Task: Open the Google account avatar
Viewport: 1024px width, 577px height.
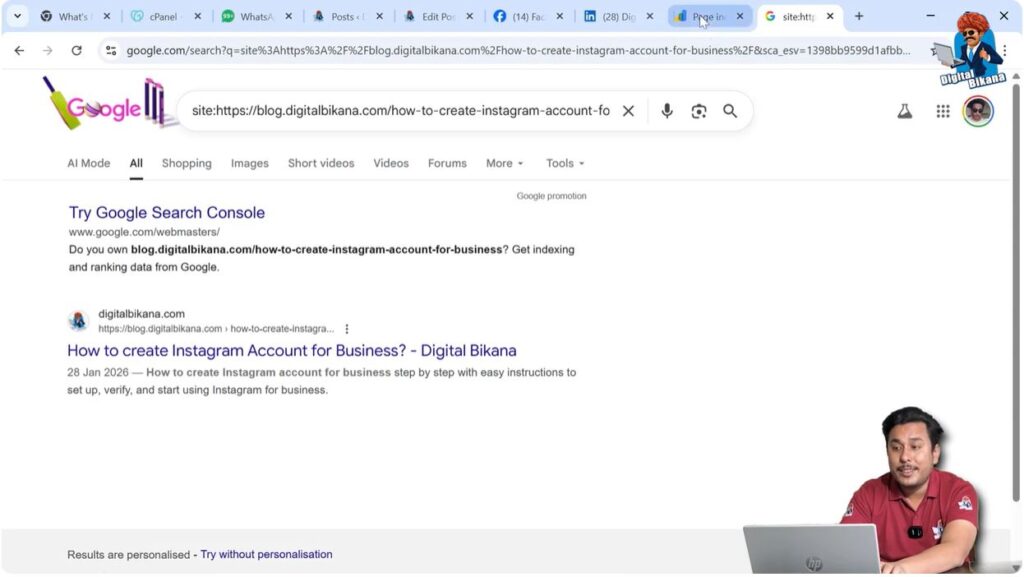Action: pos(978,111)
